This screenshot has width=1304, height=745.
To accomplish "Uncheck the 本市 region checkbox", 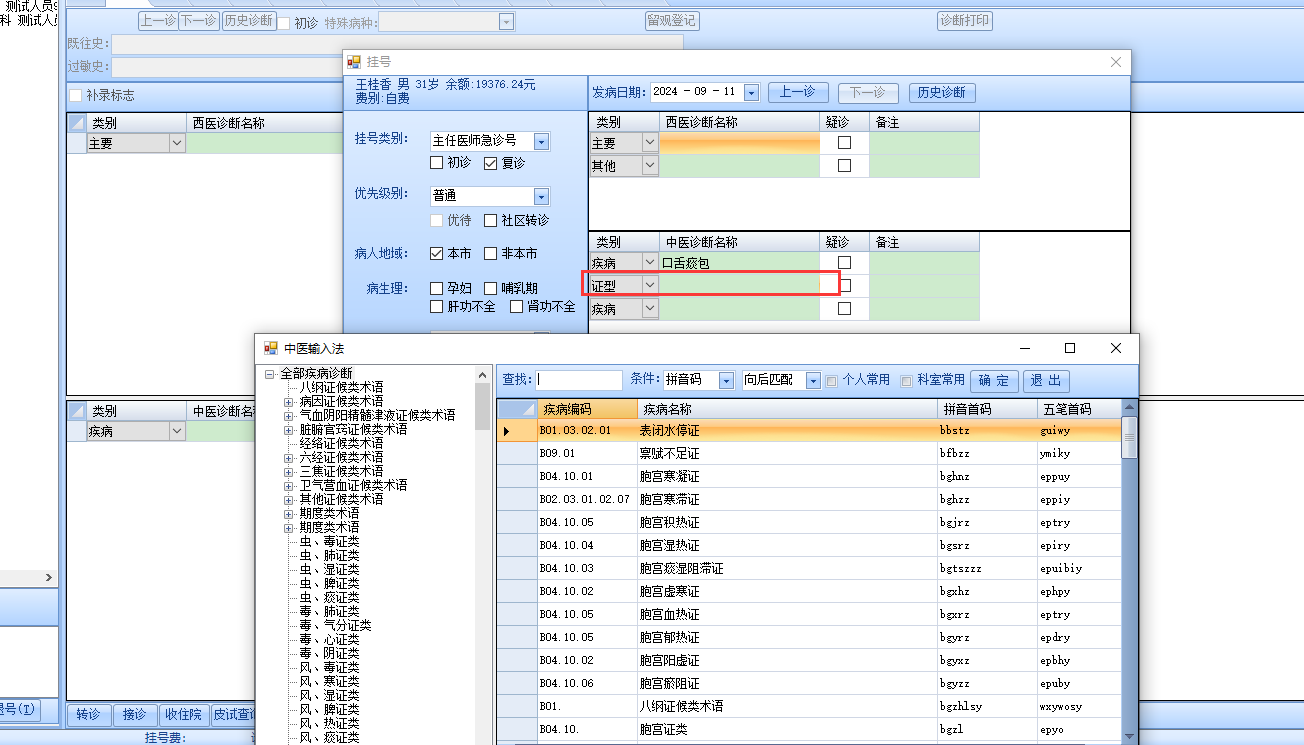I will (x=436, y=254).
